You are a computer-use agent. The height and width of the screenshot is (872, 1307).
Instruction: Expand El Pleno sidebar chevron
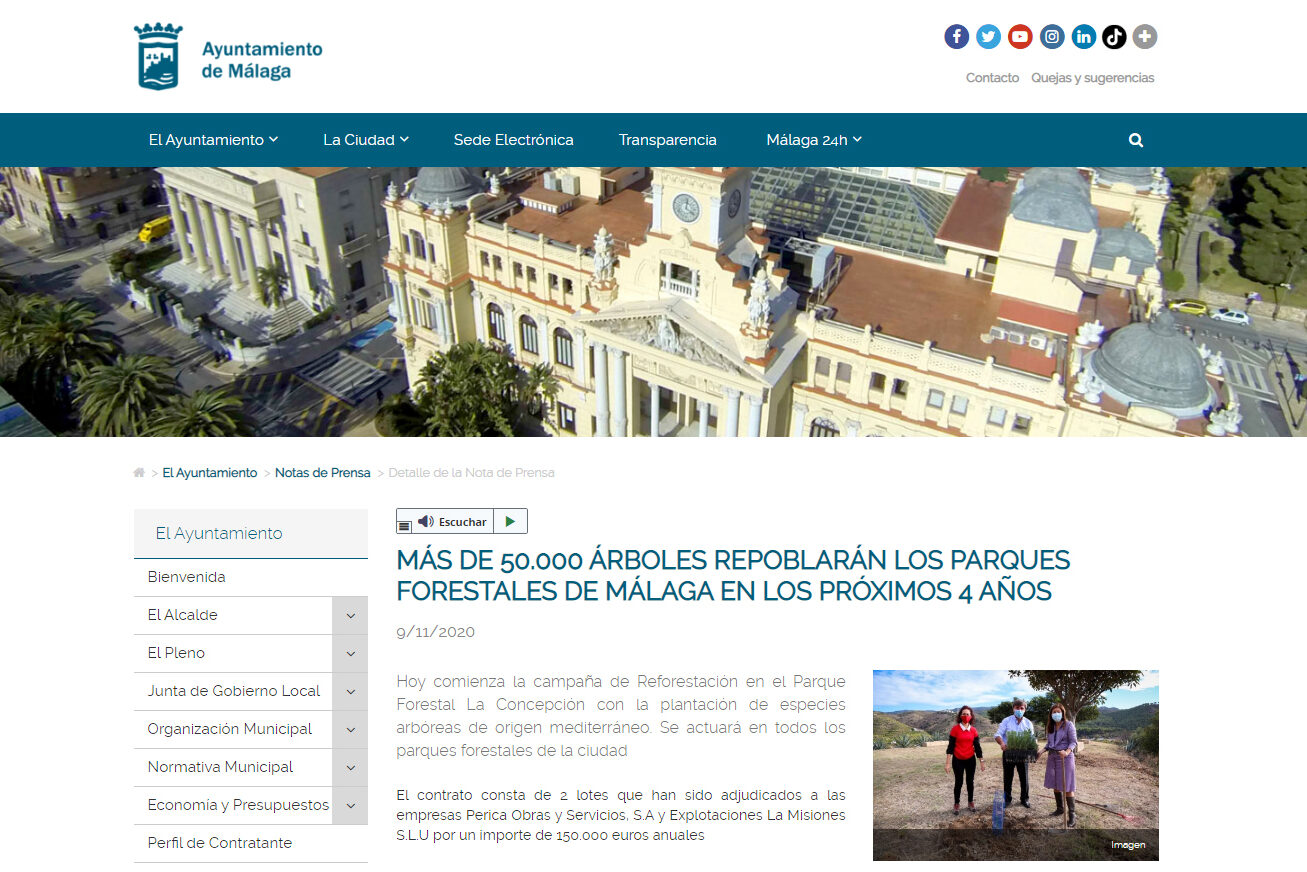click(x=350, y=654)
